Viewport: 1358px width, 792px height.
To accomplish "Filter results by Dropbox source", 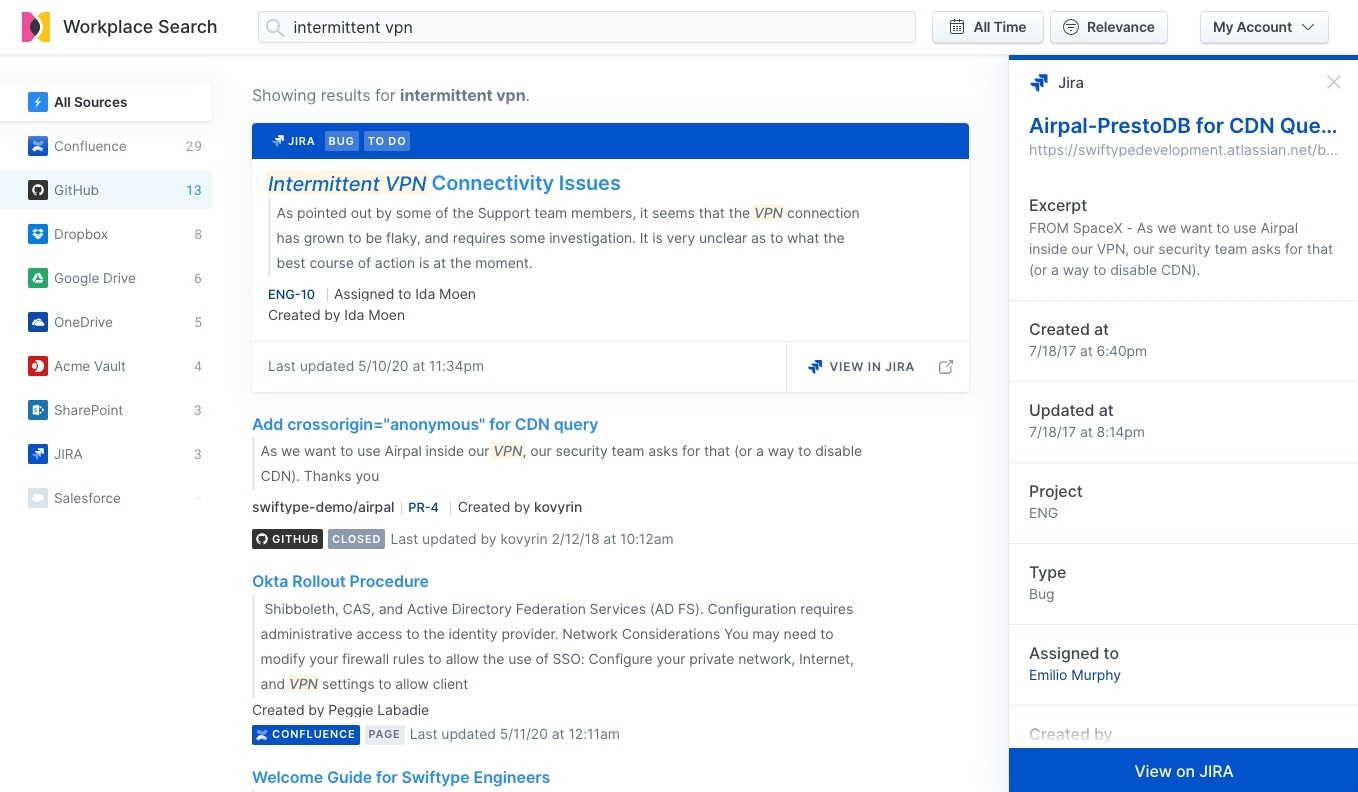I will pyautogui.click(x=106, y=234).
